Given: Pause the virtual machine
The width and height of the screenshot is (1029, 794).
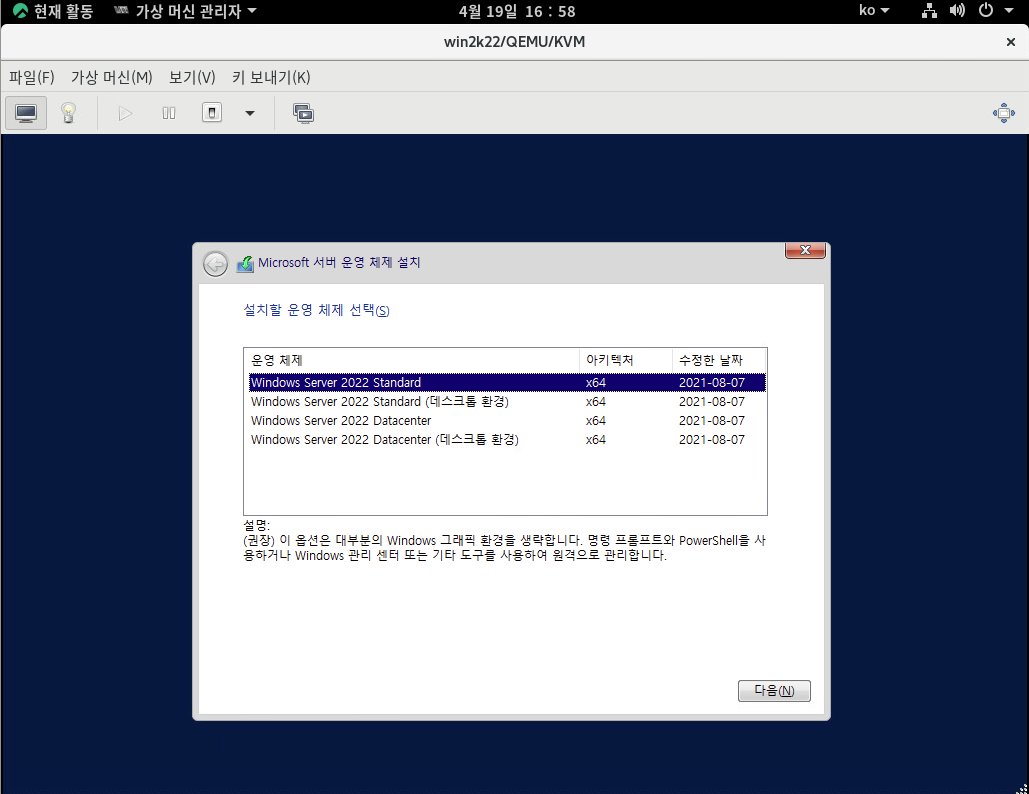Looking at the screenshot, I should point(169,114).
